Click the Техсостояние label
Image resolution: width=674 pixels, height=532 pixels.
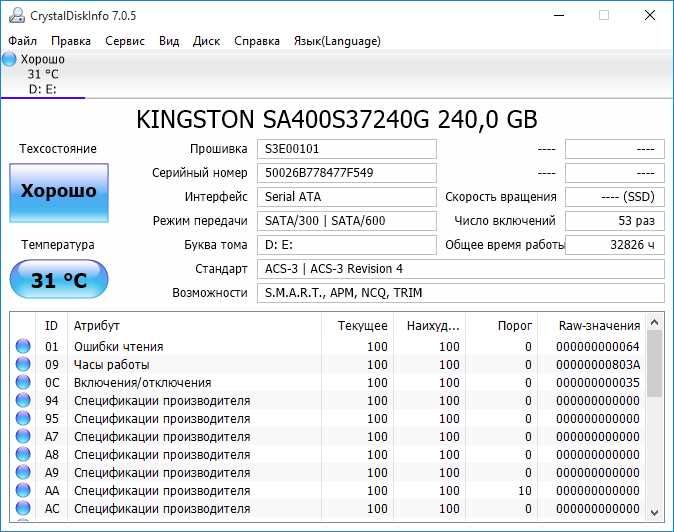pos(58,149)
